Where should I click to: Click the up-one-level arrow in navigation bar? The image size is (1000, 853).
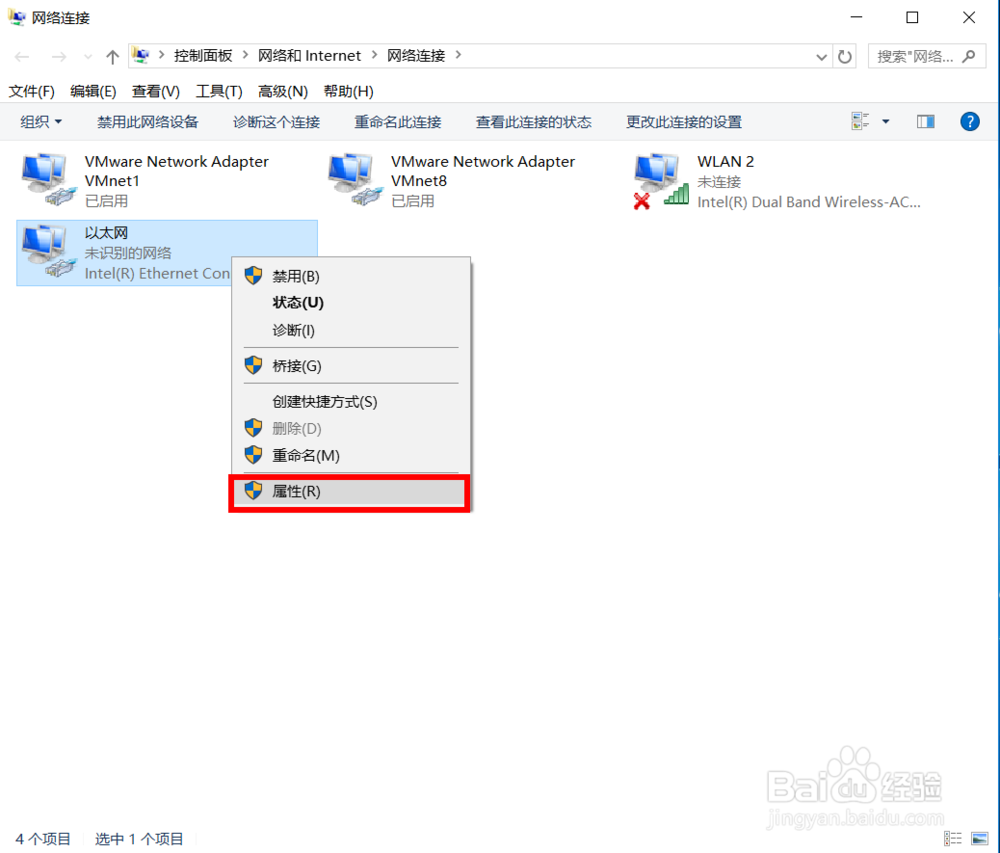tap(111, 56)
